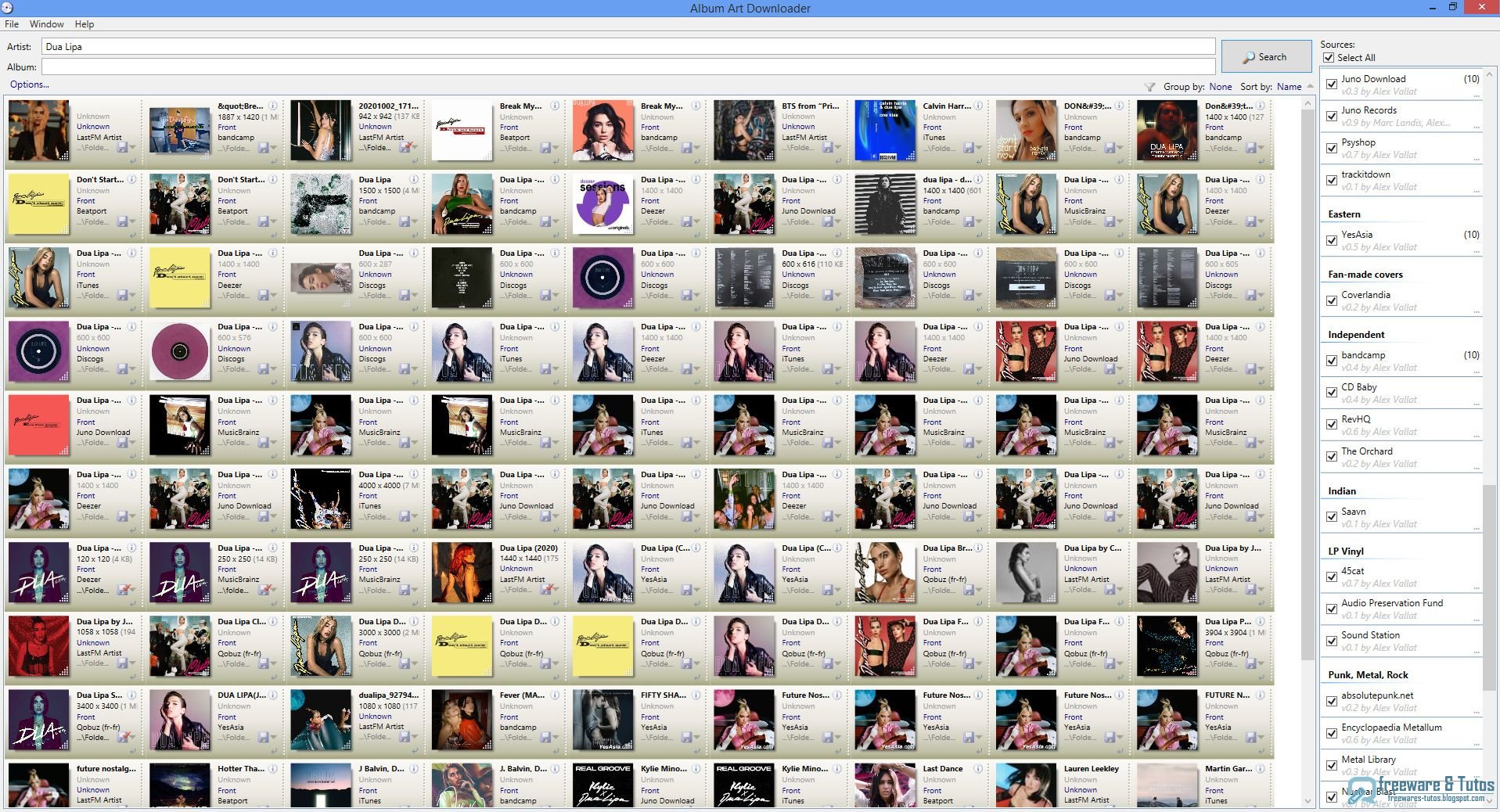Open the Window menu

click(46, 24)
